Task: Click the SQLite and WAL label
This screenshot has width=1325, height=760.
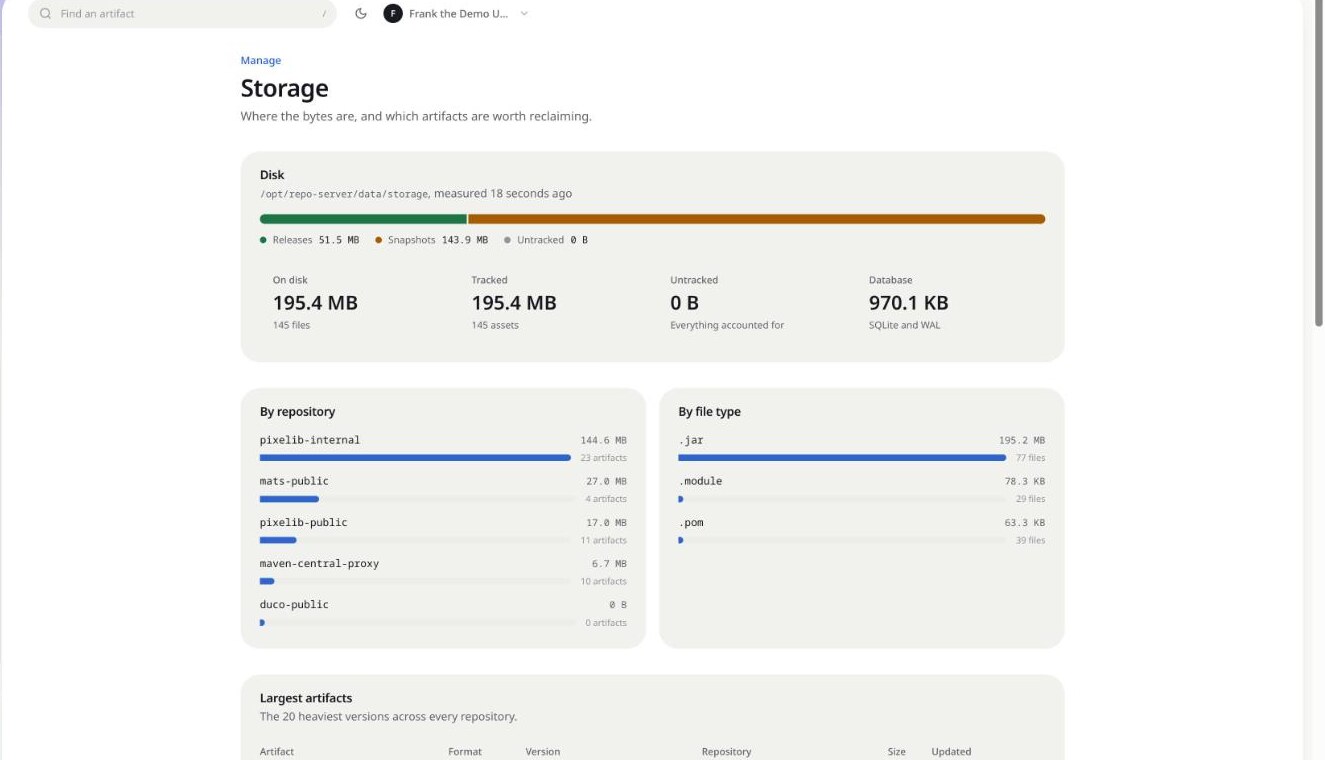Action: coord(905,325)
